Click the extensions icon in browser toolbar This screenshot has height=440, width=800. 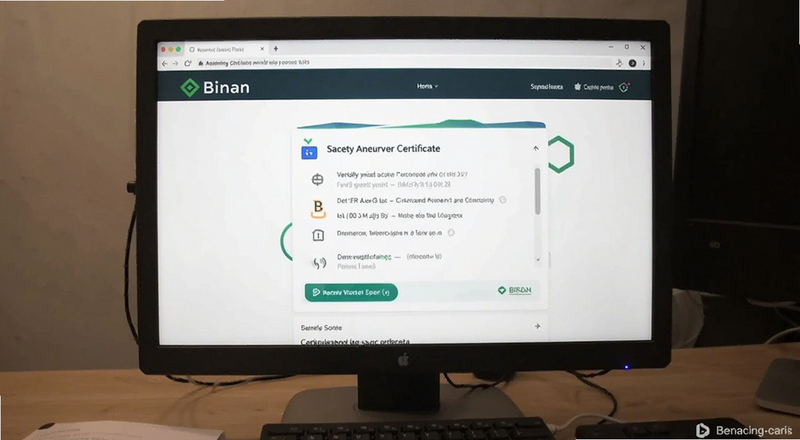coord(619,63)
